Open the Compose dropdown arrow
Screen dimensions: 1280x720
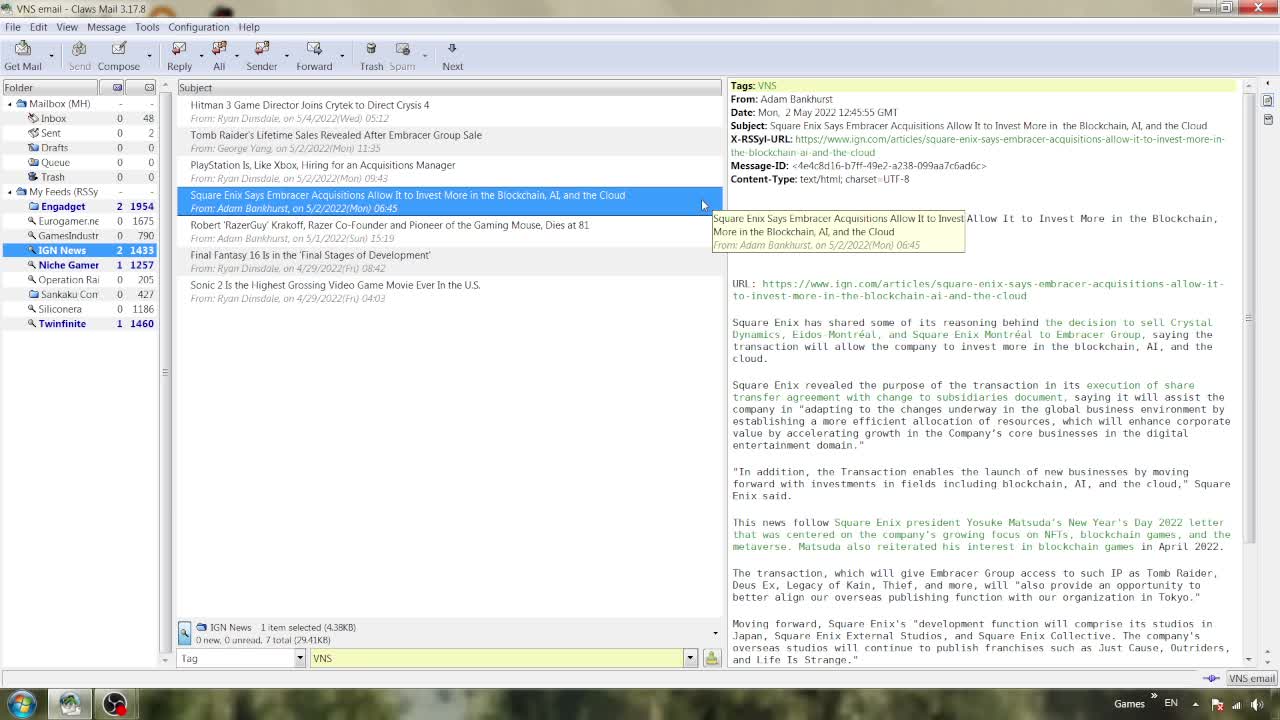pos(149,56)
